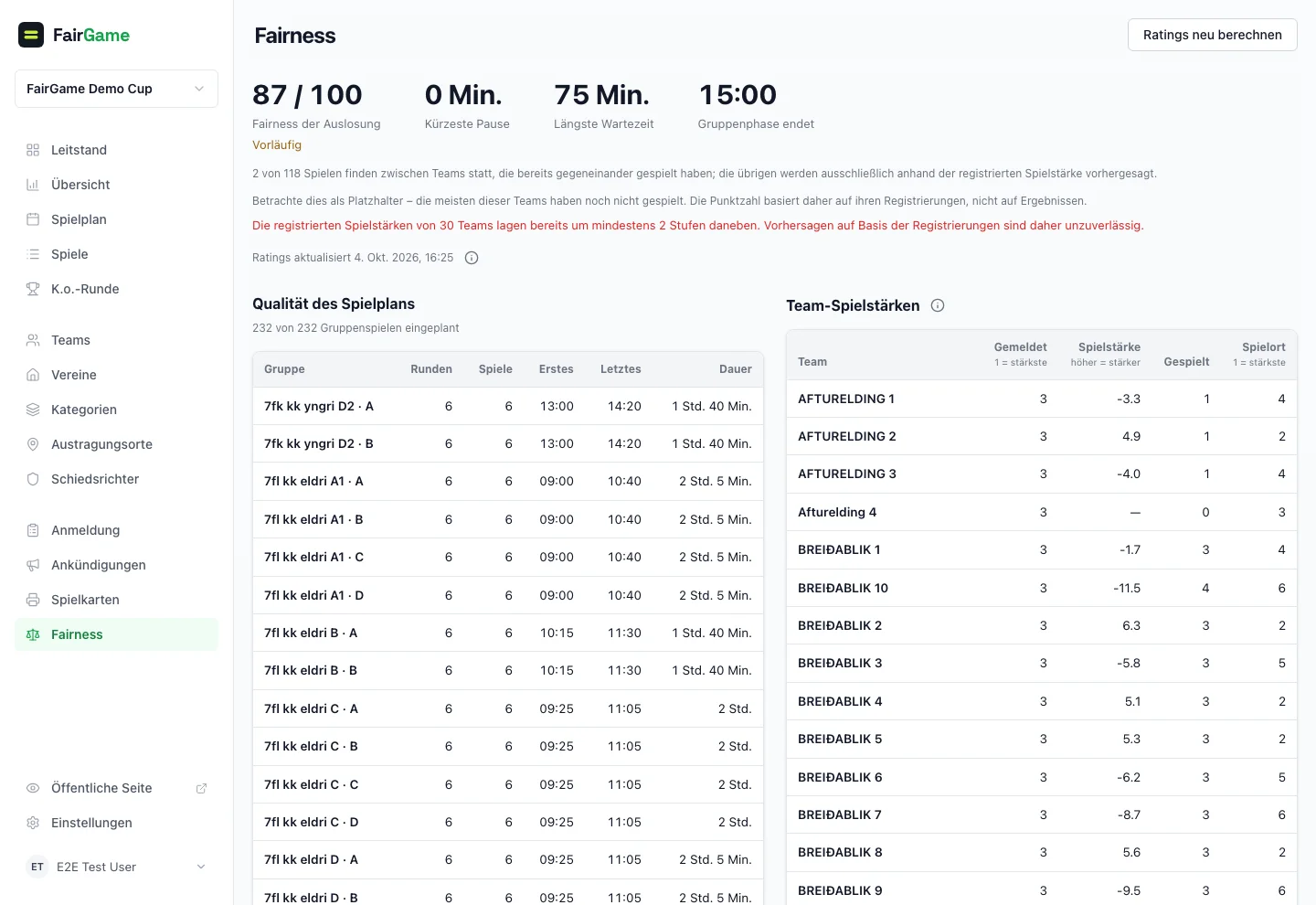This screenshot has width=1316, height=905.
Task: Click the Anmeldung clipboard icon
Action: point(33,530)
